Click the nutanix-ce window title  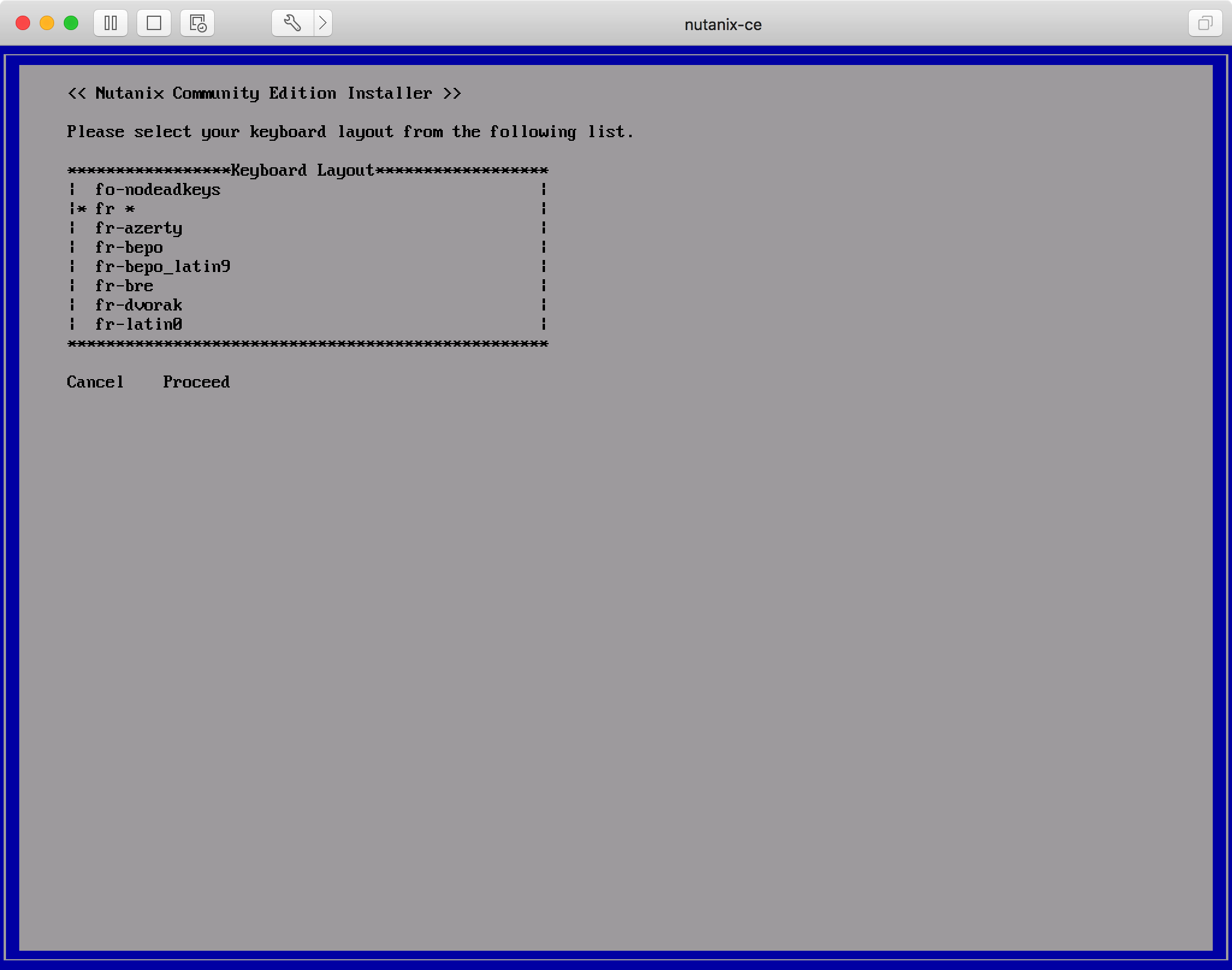[722, 25]
